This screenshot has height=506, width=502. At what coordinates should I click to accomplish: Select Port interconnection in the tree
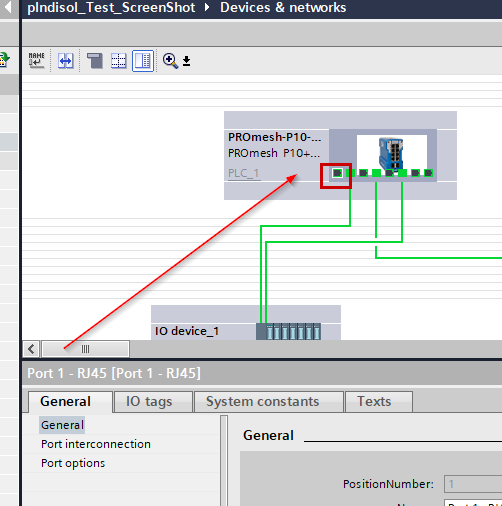(x=96, y=444)
